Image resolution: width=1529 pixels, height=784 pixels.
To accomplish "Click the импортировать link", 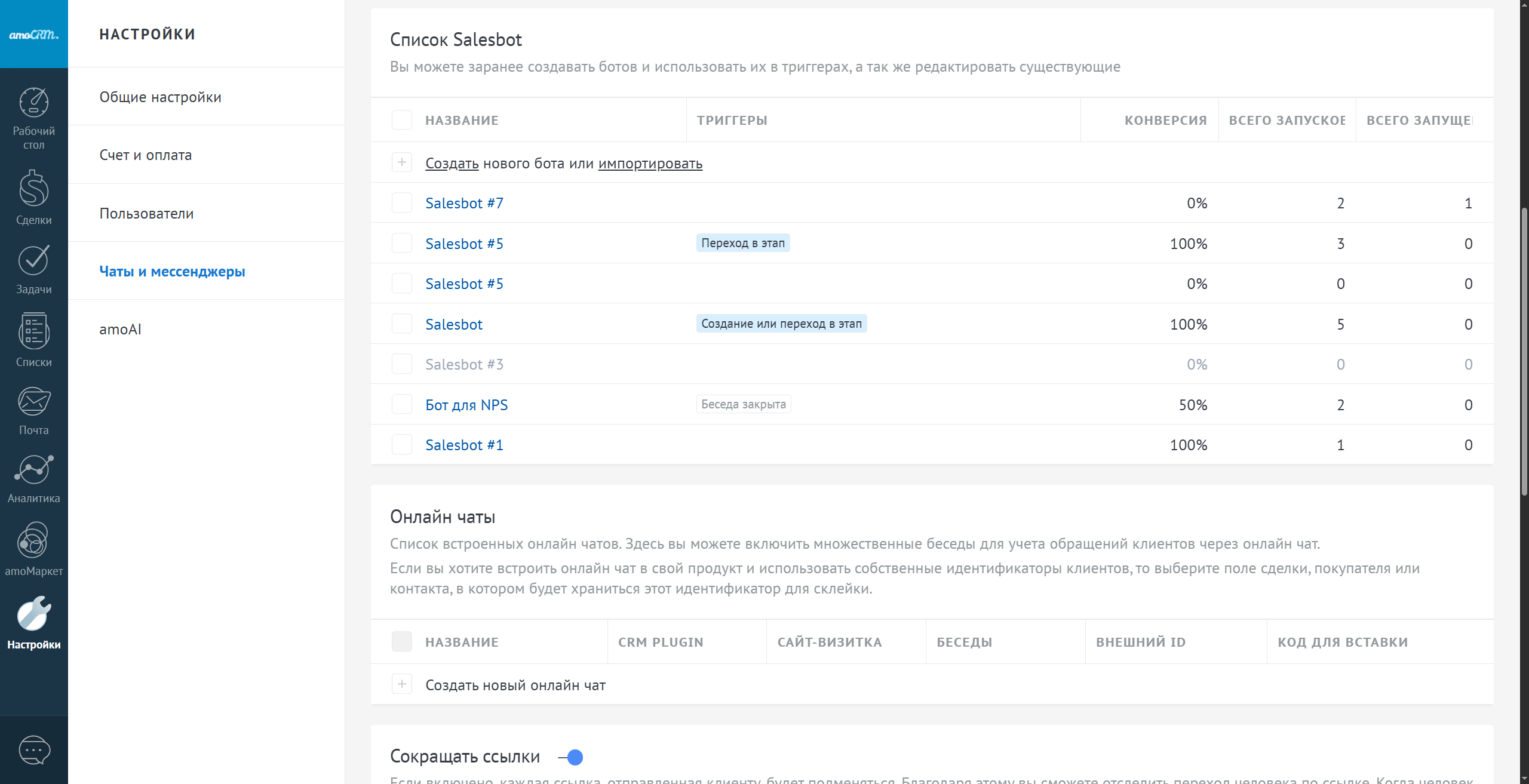I will pos(650,163).
